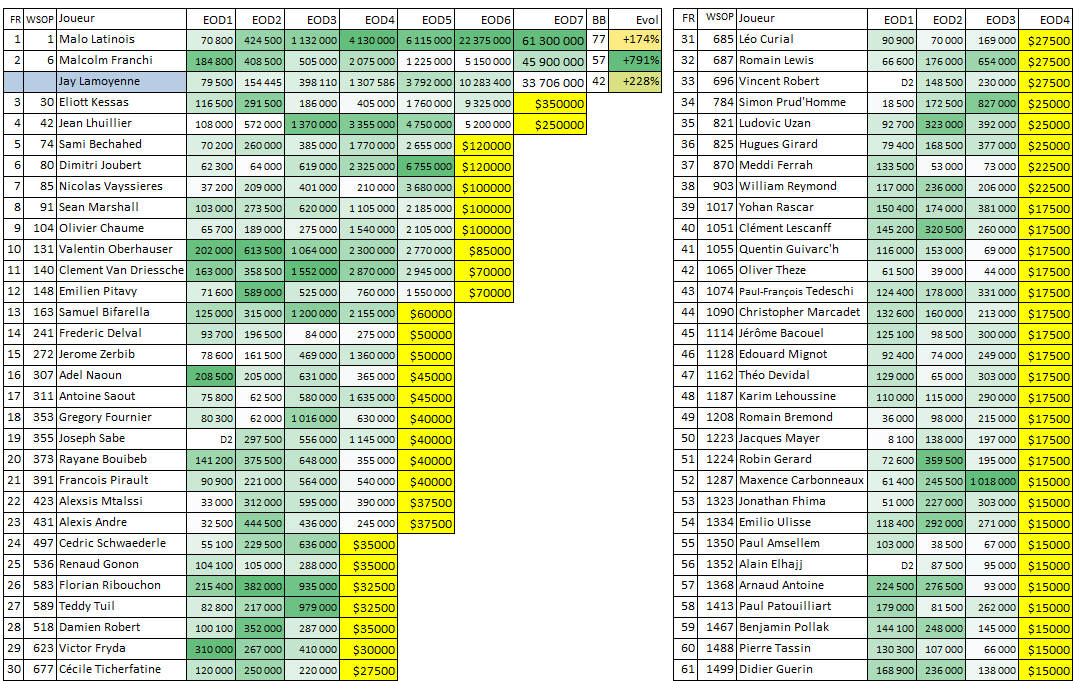Select WSOP rank 1499 cell
The width and height of the screenshot is (1076, 681).
(718, 670)
